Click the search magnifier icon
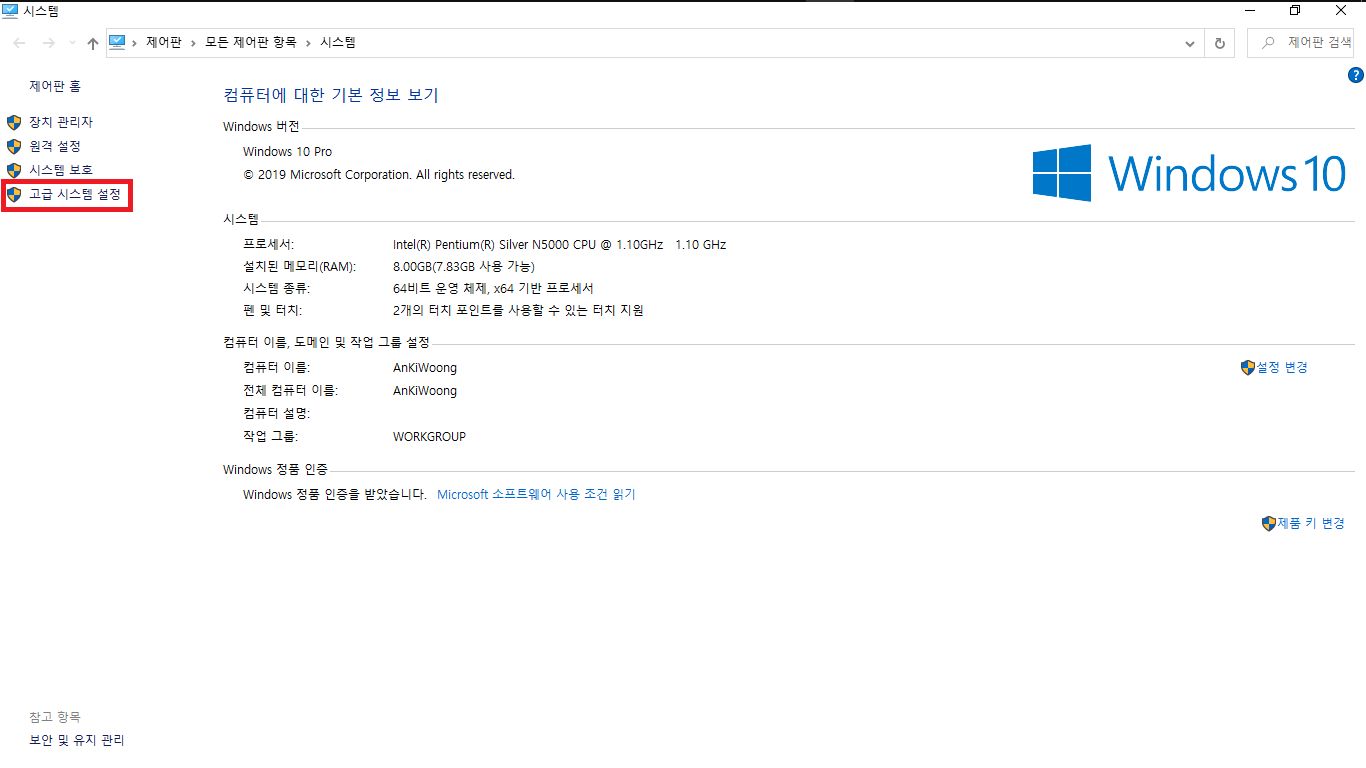 click(x=1269, y=43)
